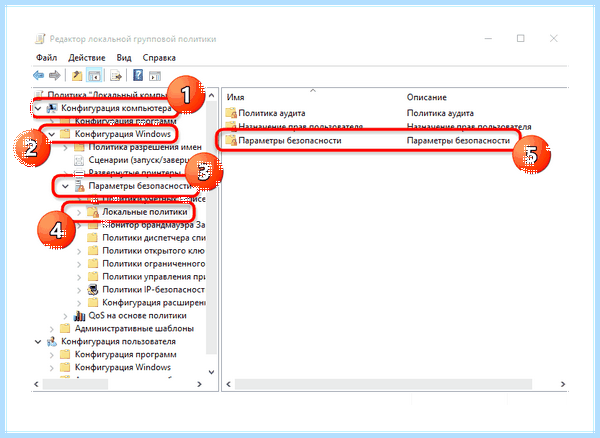
Task: Click the Параметры безопасности tree lock icon
Action: [x=79, y=186]
